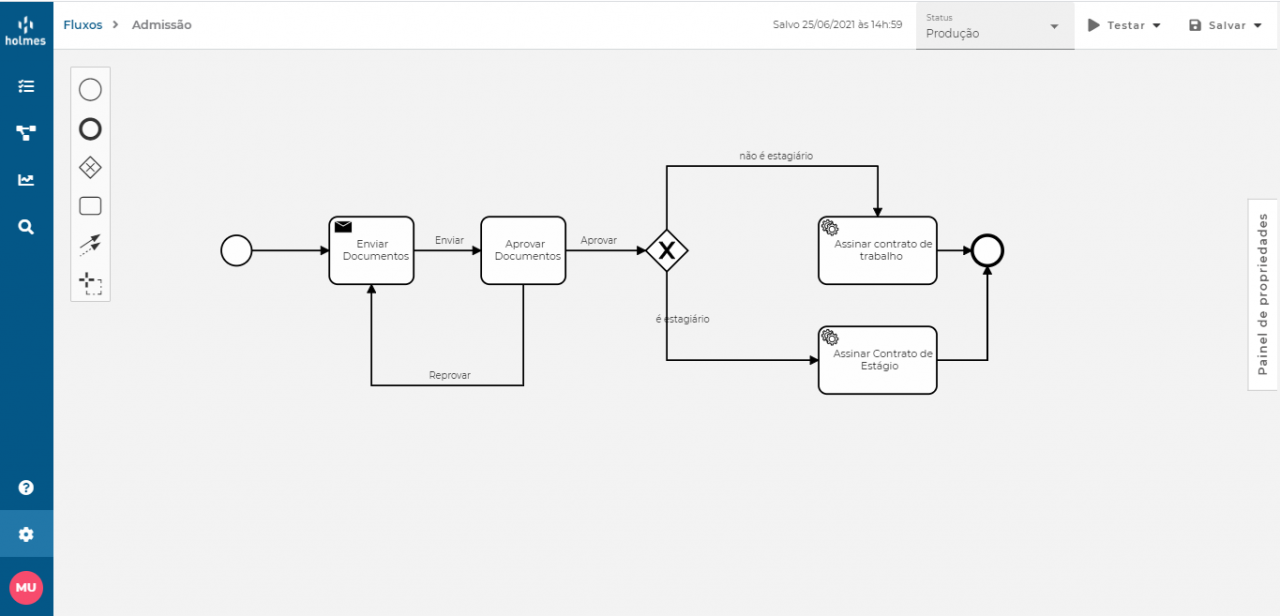Open the help question mark icon
This screenshot has width=1280, height=616.
[26, 487]
